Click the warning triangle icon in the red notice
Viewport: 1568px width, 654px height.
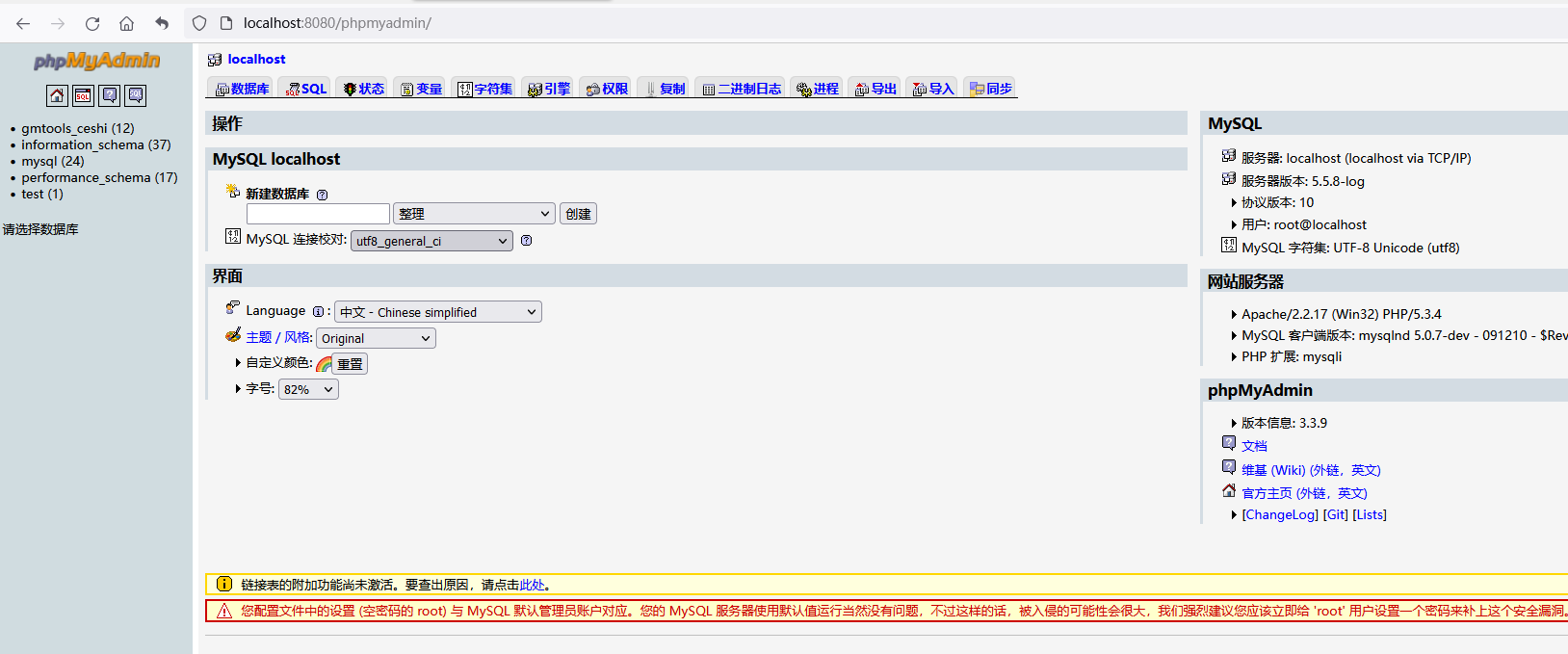tap(224, 611)
